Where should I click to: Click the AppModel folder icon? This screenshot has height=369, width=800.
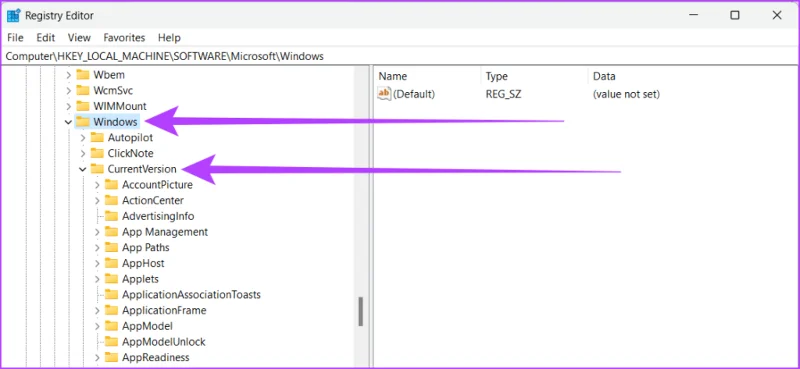click(111, 326)
